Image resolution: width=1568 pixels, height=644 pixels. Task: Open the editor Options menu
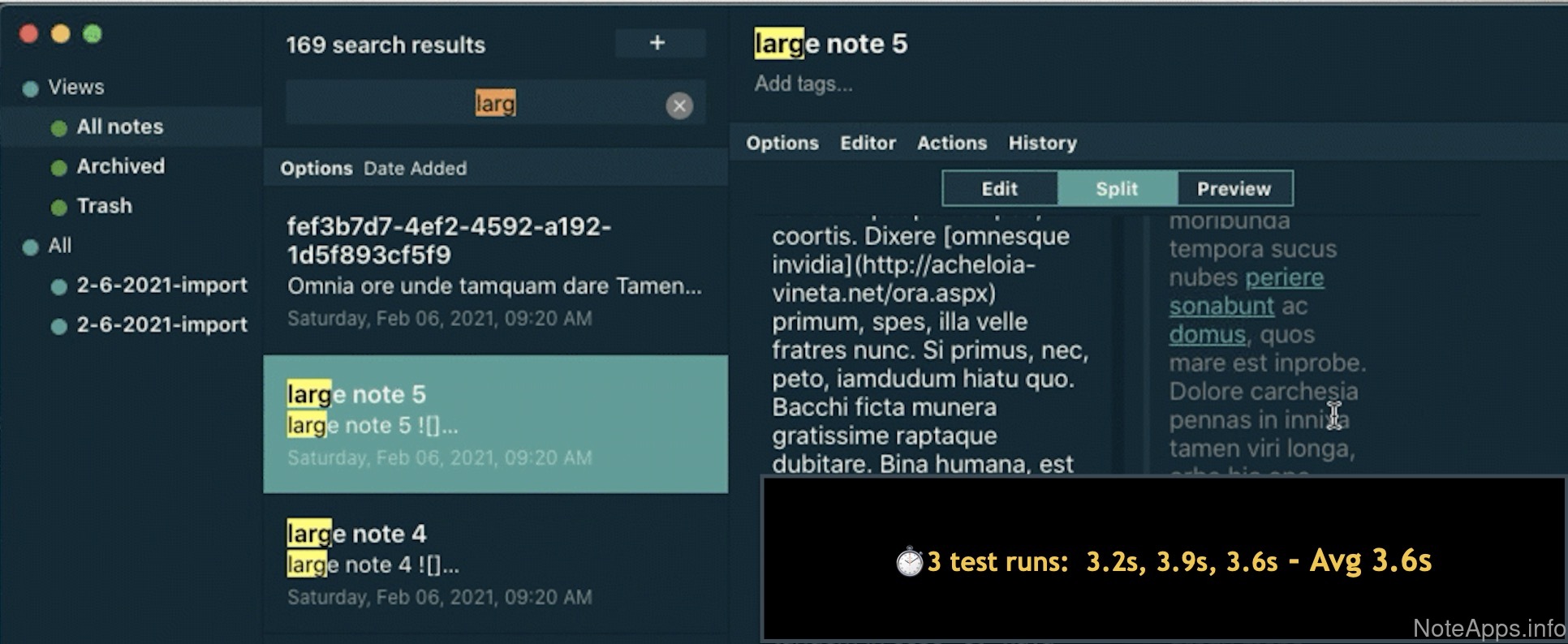[782, 144]
